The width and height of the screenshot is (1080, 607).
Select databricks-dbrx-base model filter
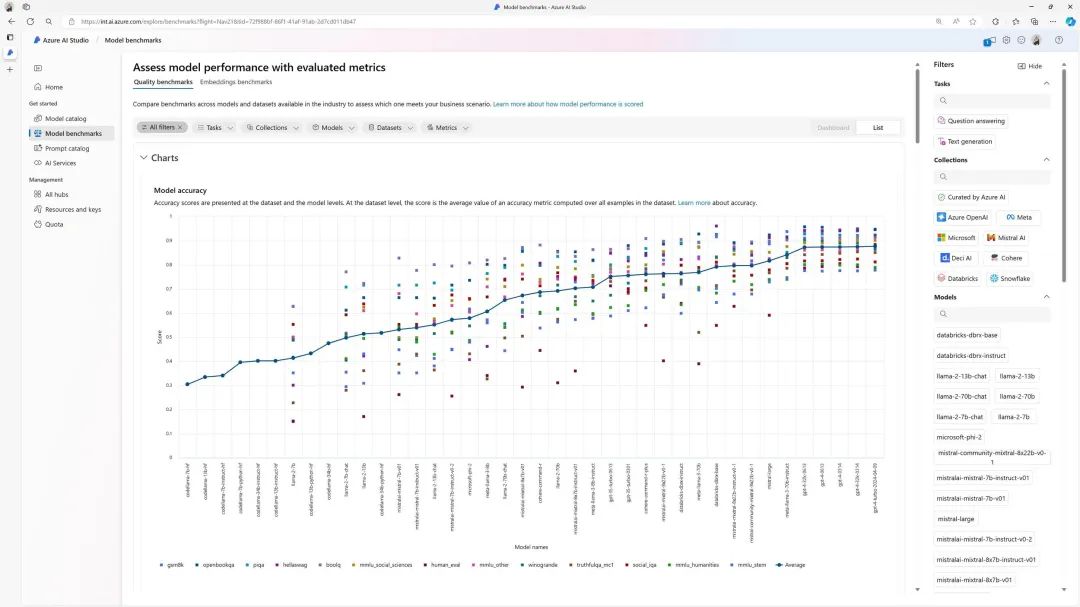(966, 335)
